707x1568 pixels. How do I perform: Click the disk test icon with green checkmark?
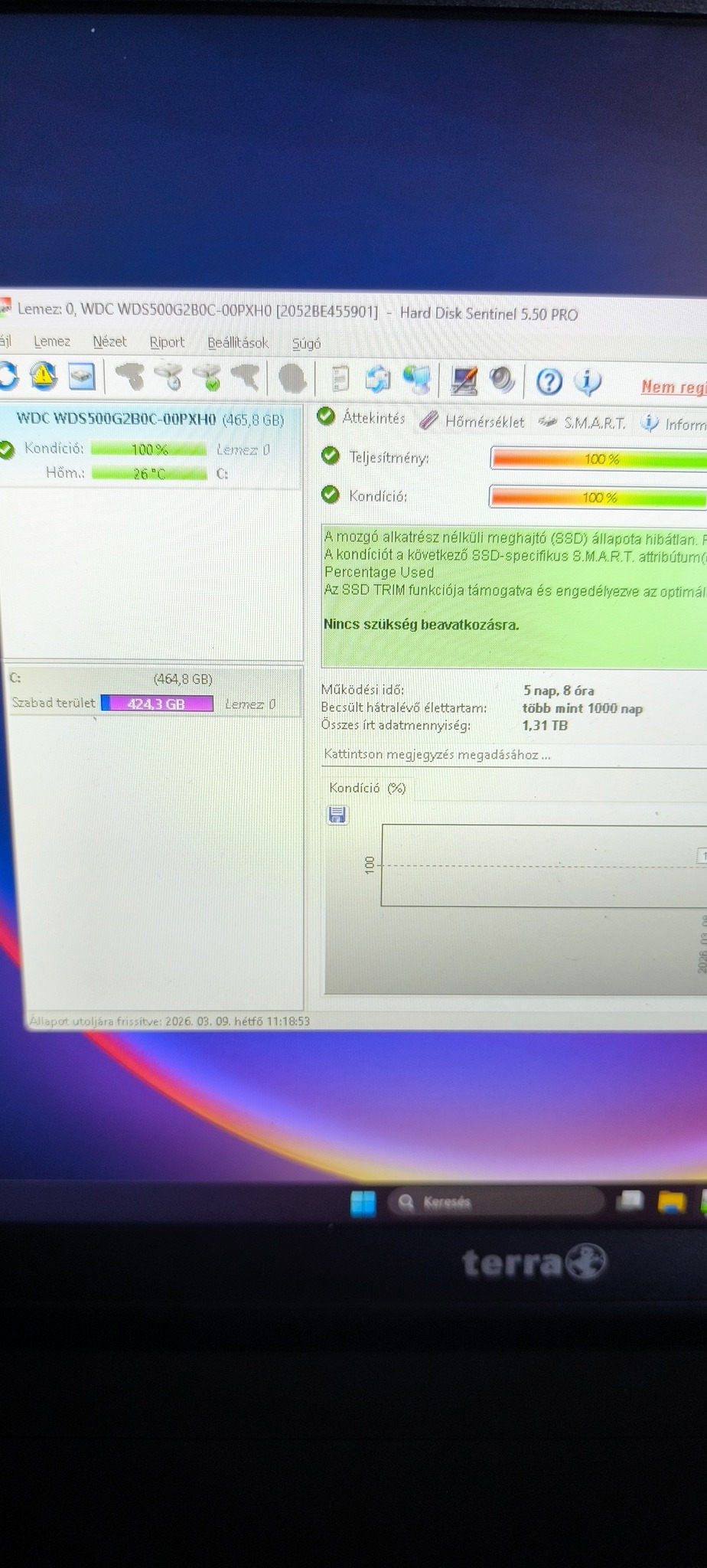pos(207,377)
